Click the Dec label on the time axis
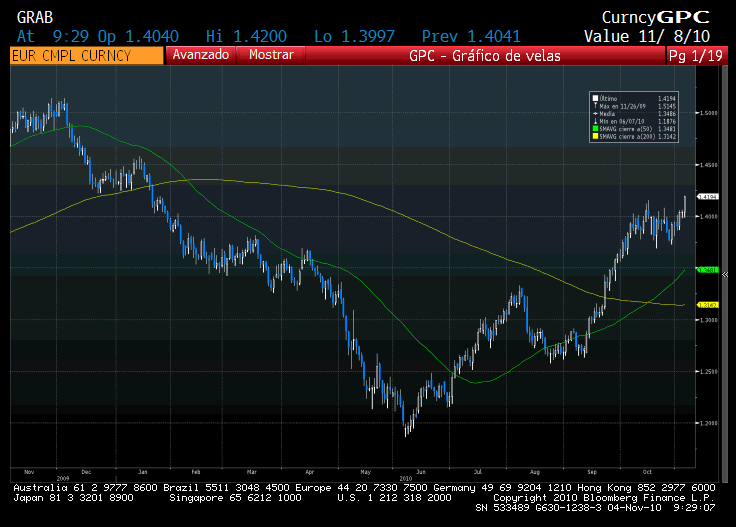Image resolution: width=736 pixels, height=527 pixels. 86,472
